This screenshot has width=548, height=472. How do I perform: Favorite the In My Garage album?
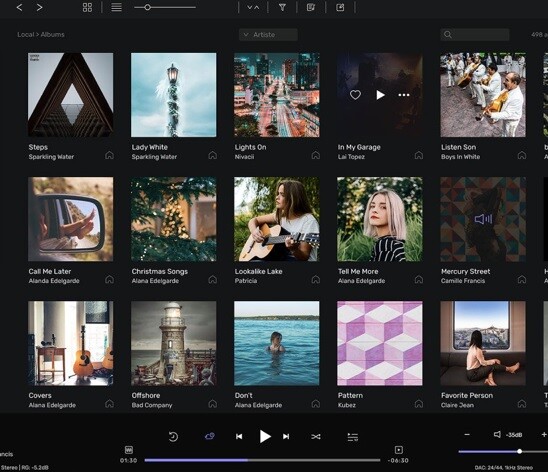[355, 95]
